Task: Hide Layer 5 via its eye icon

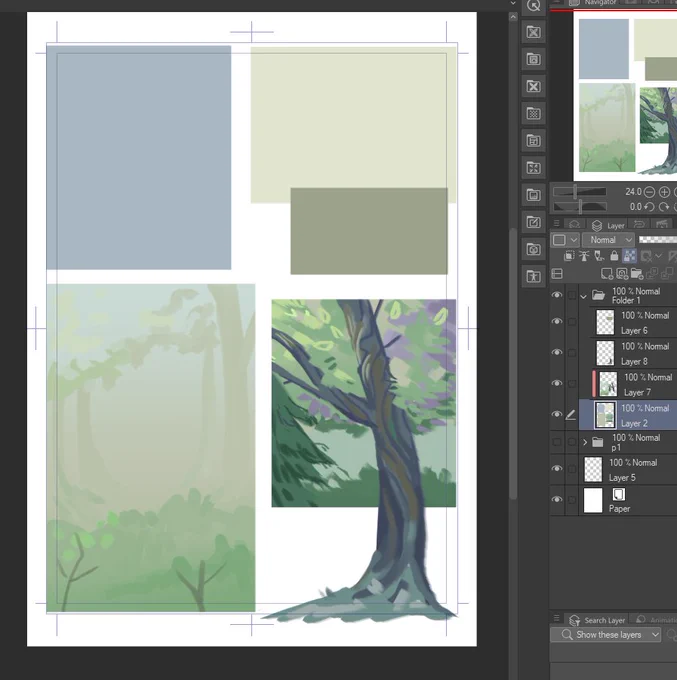Action: [x=557, y=468]
